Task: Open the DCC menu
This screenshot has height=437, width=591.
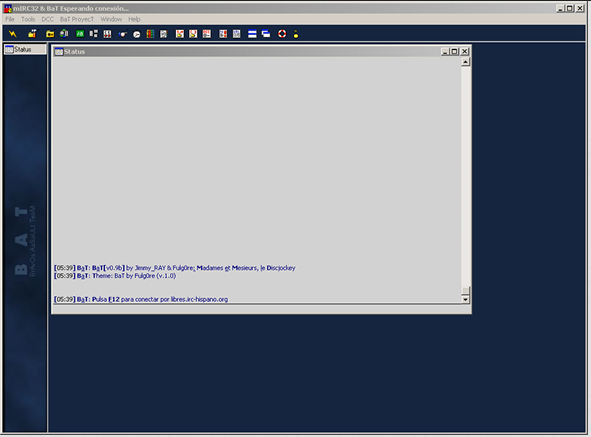Action: coord(47,19)
